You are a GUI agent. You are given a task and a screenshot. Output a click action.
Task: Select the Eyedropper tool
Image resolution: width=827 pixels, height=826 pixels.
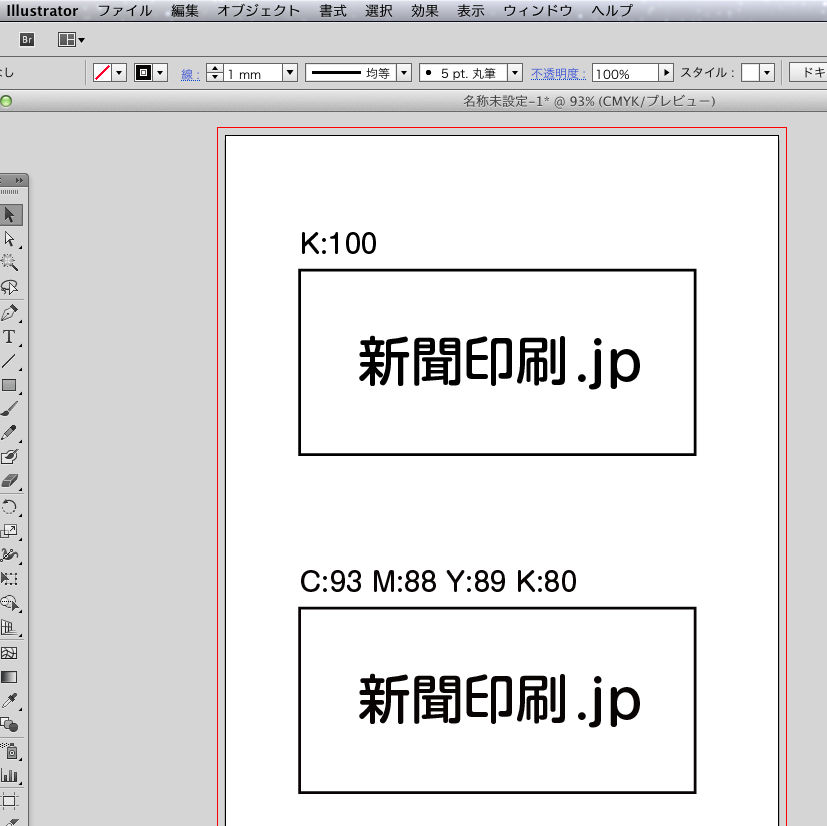(x=10, y=700)
